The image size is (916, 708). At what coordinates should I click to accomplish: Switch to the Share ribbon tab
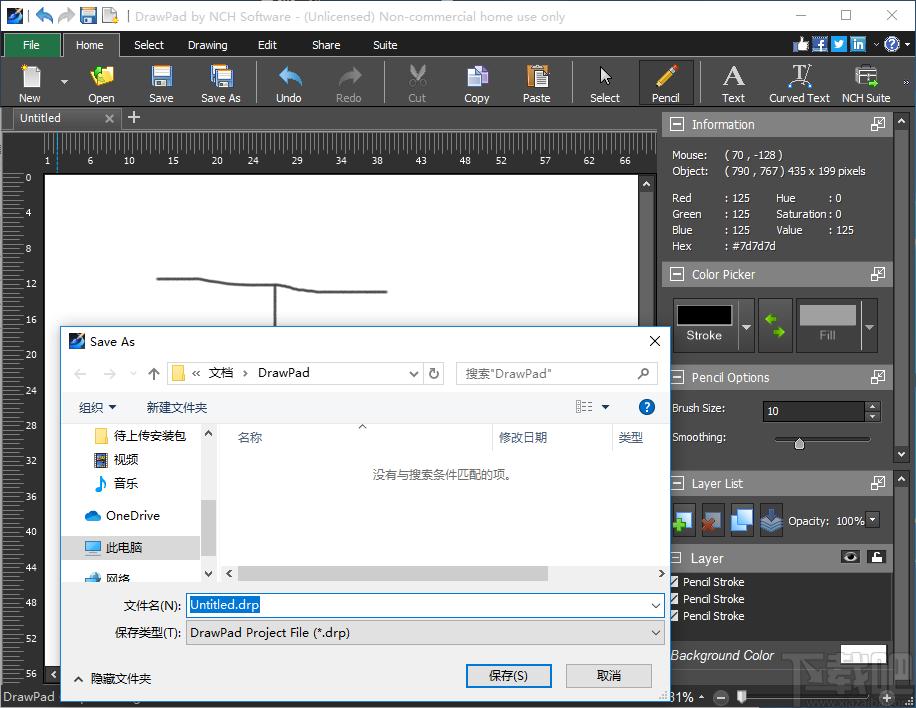pos(326,45)
